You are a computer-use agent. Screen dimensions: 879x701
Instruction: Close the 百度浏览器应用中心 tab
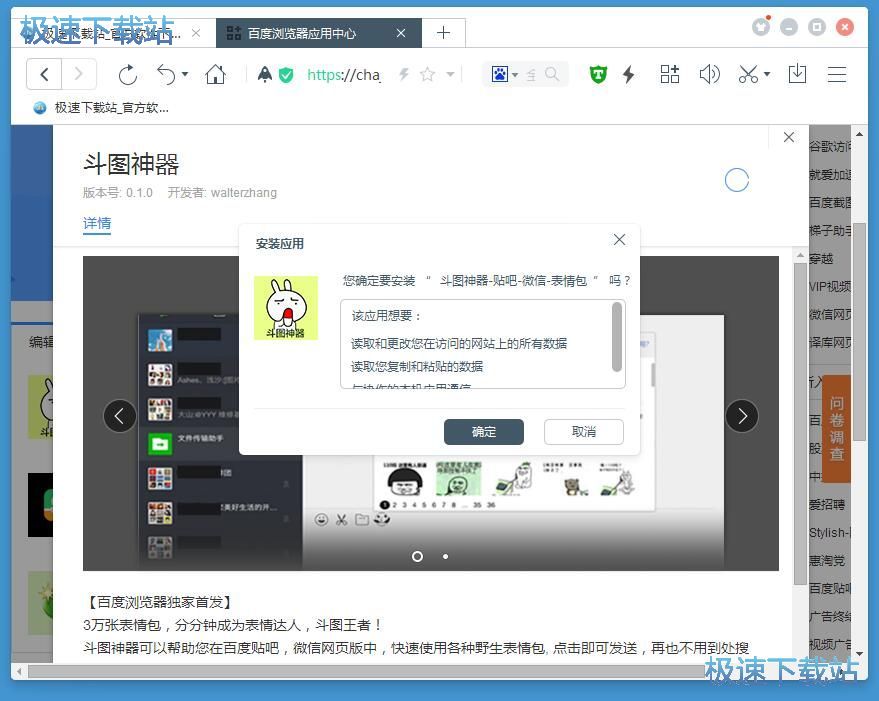[x=401, y=34]
